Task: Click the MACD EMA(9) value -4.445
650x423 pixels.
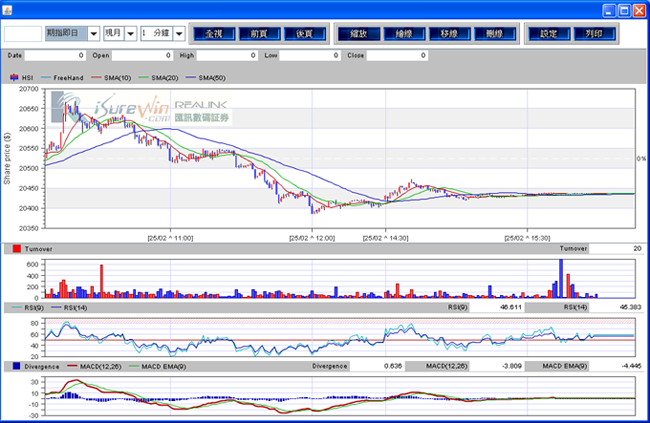Action: [616, 366]
